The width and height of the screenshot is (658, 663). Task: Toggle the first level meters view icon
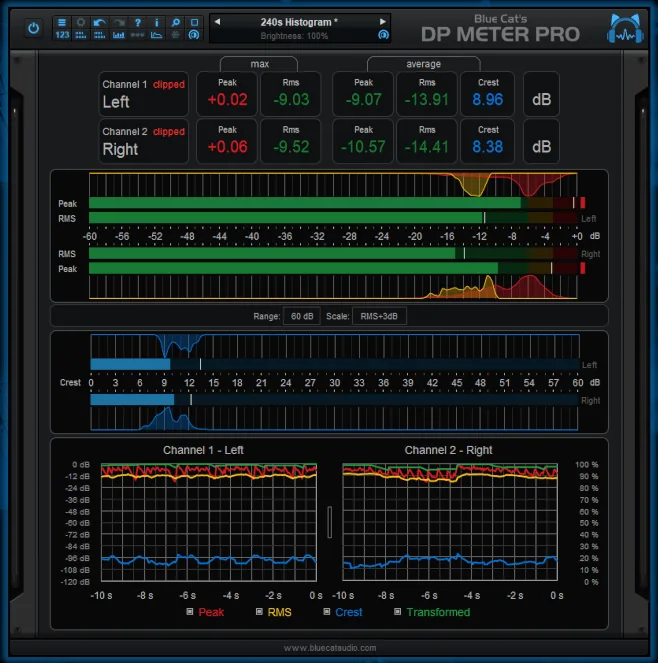point(81,35)
